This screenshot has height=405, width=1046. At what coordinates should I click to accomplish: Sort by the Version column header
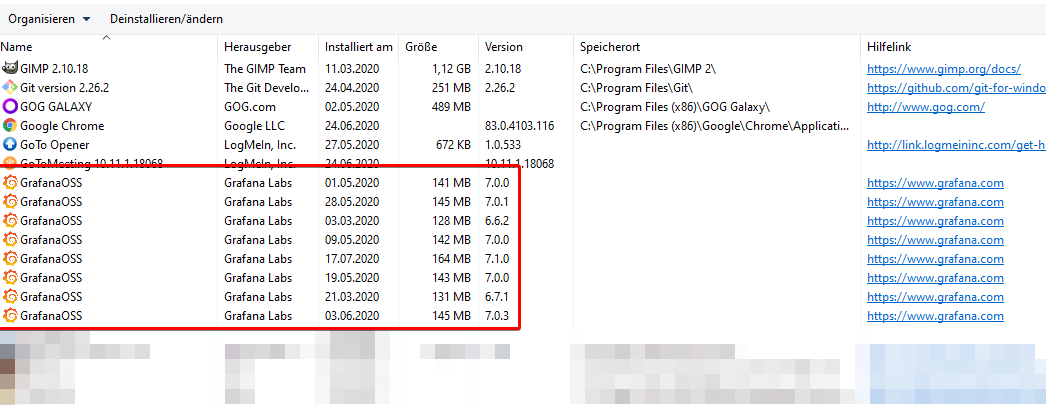coord(504,47)
